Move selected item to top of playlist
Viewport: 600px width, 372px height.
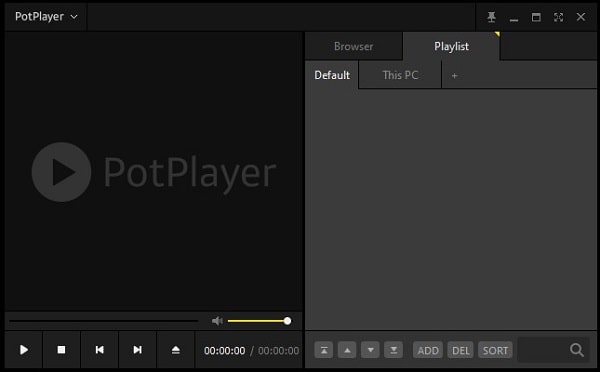[324, 350]
